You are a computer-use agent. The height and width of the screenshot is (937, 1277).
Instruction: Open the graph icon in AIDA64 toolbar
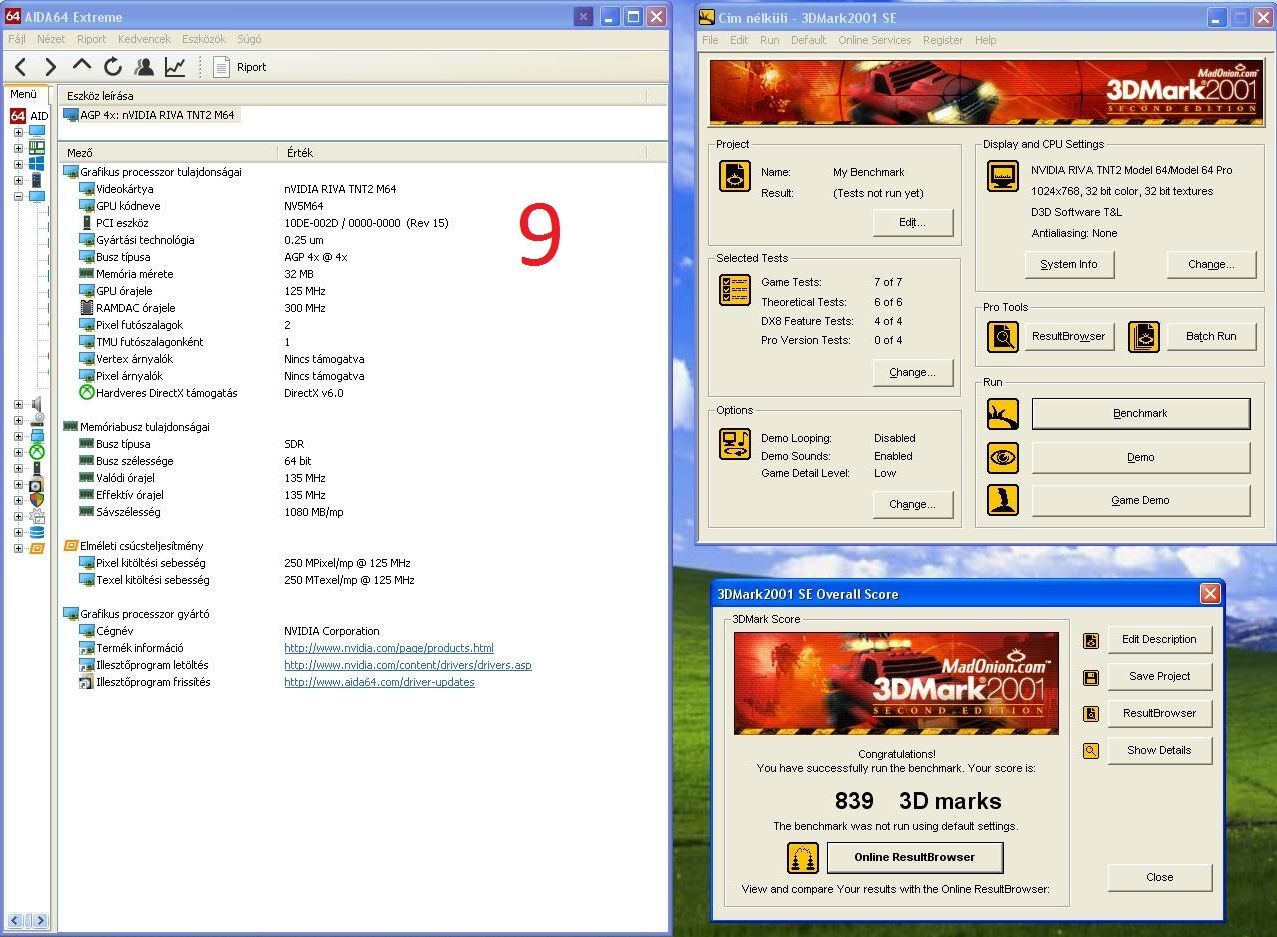[x=175, y=67]
